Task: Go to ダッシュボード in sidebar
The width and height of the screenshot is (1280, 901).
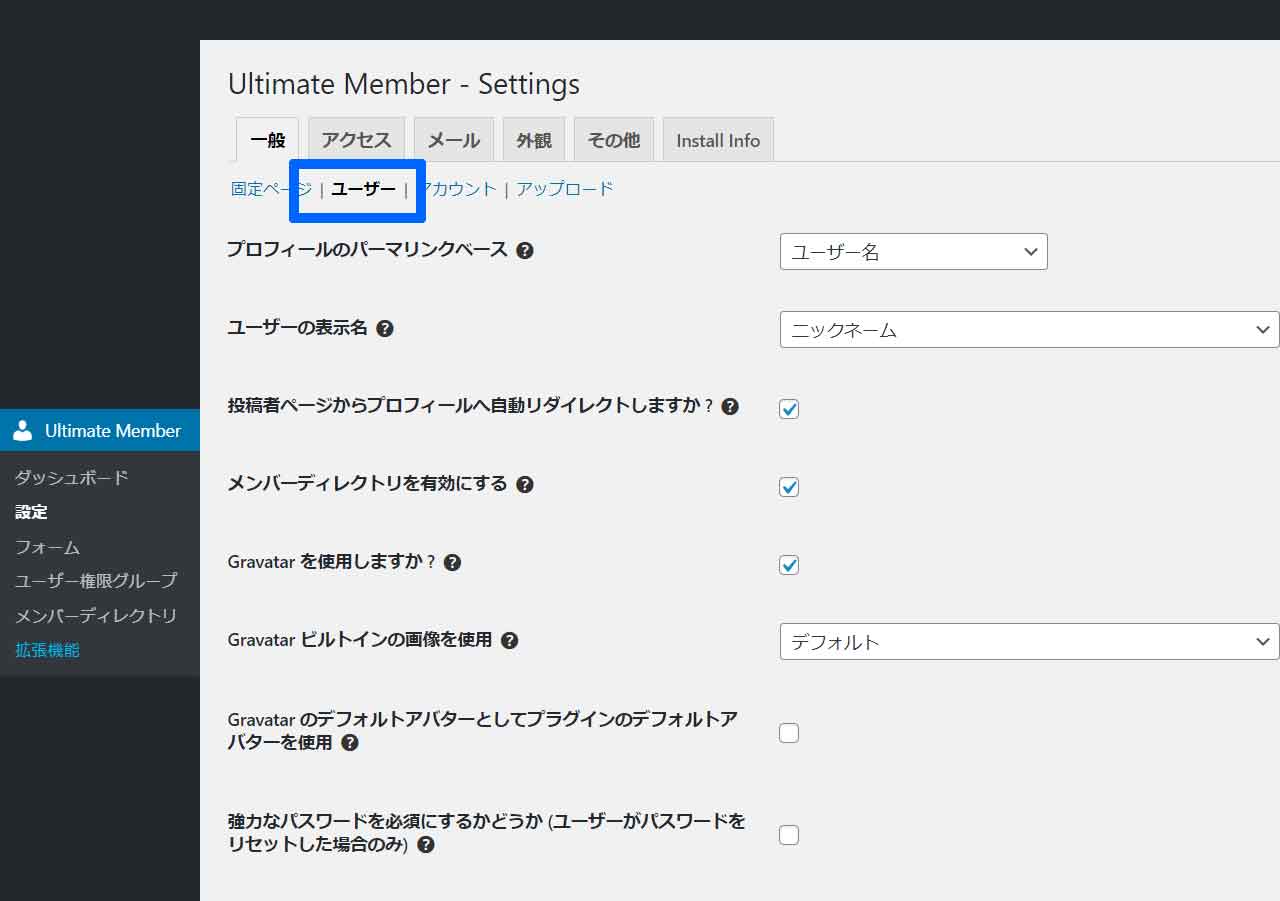Action: click(x=72, y=478)
